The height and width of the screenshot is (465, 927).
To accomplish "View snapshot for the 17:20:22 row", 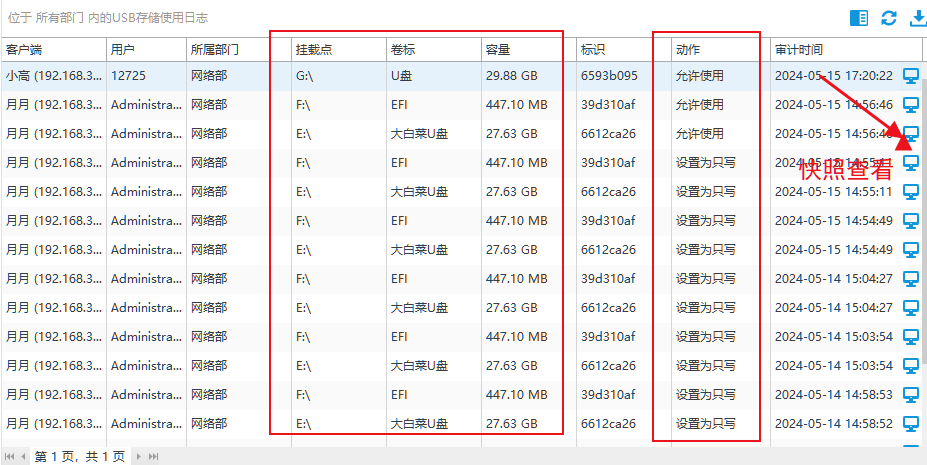I will tap(911, 76).
